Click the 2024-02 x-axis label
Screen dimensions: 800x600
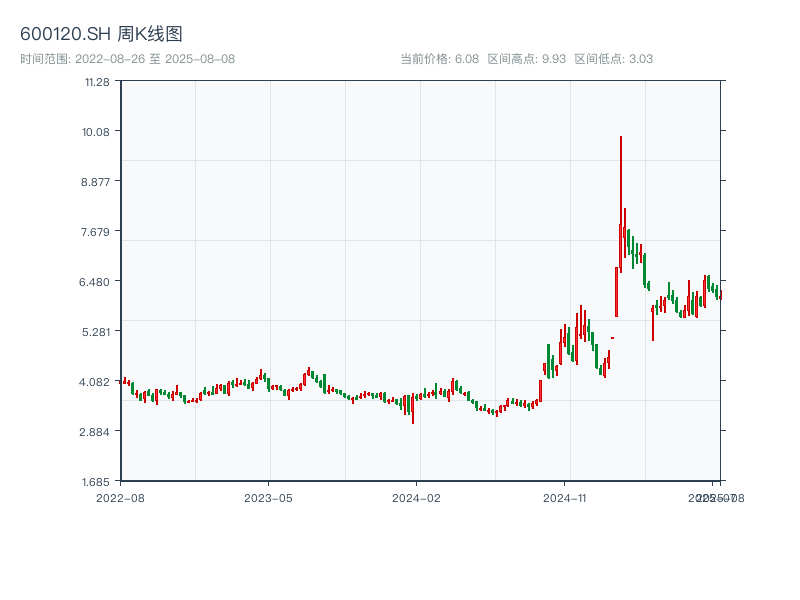click(x=416, y=498)
